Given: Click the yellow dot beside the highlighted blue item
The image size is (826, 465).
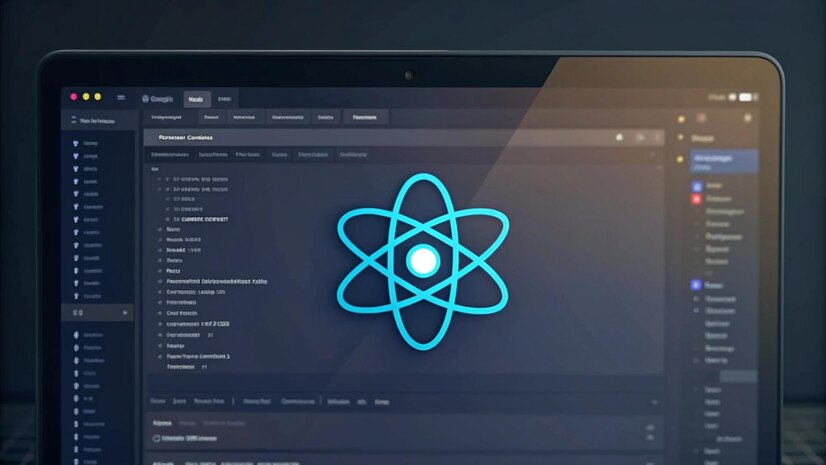Looking at the screenshot, I should 681,159.
